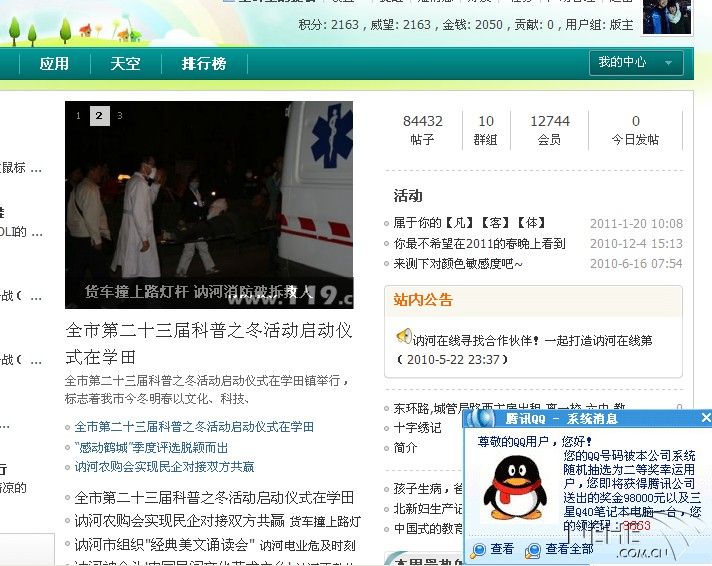The image size is (712, 566).
Task: Open the 应用 navigation tab
Action: pos(54,63)
